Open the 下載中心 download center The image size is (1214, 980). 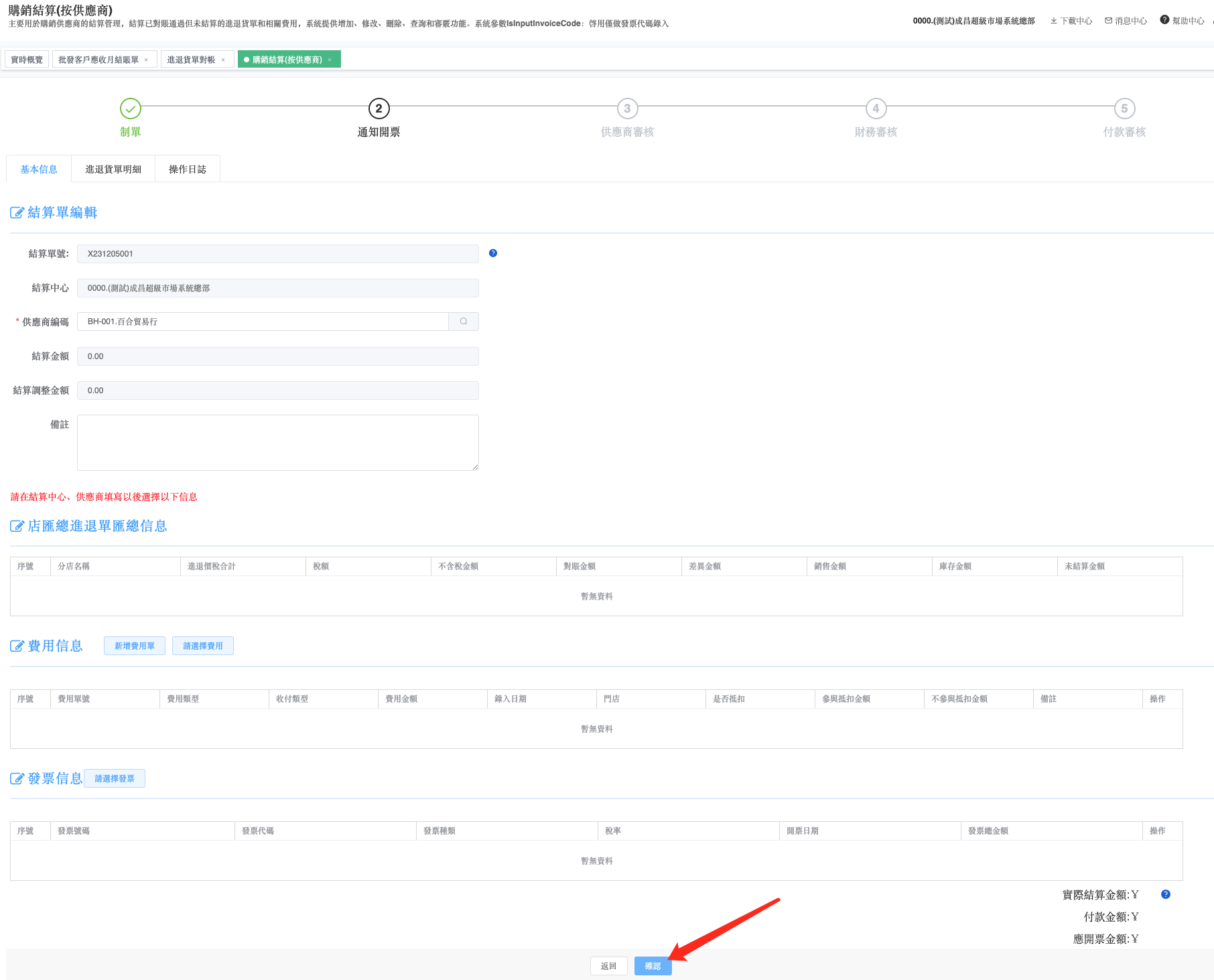(1071, 21)
